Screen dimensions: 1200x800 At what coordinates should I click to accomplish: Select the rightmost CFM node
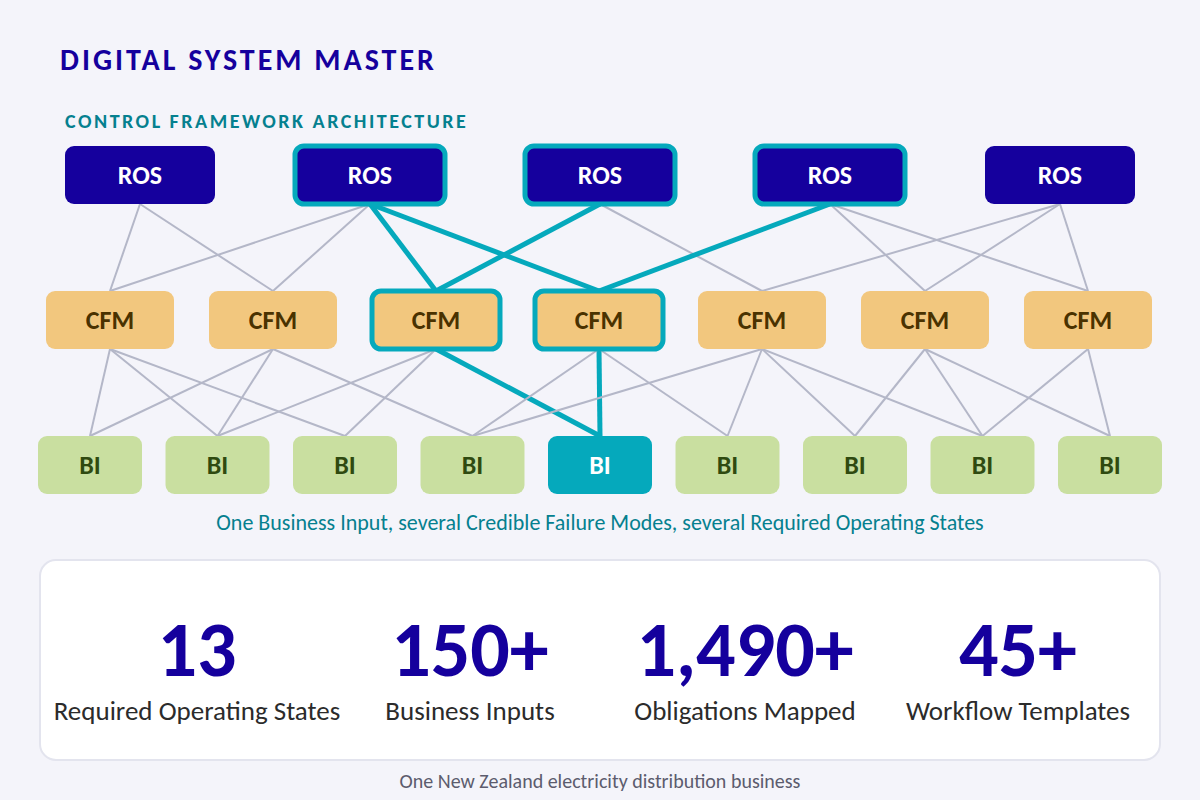point(1088,320)
